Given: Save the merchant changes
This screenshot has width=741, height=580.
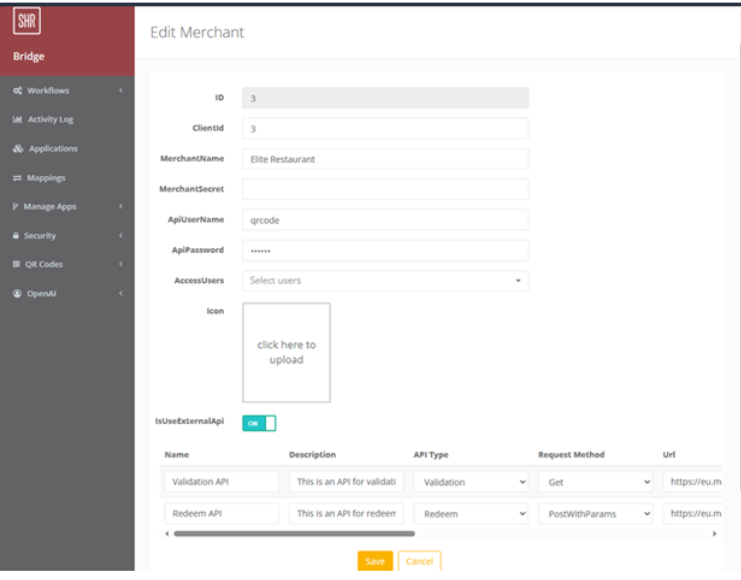Looking at the screenshot, I should point(375,561).
